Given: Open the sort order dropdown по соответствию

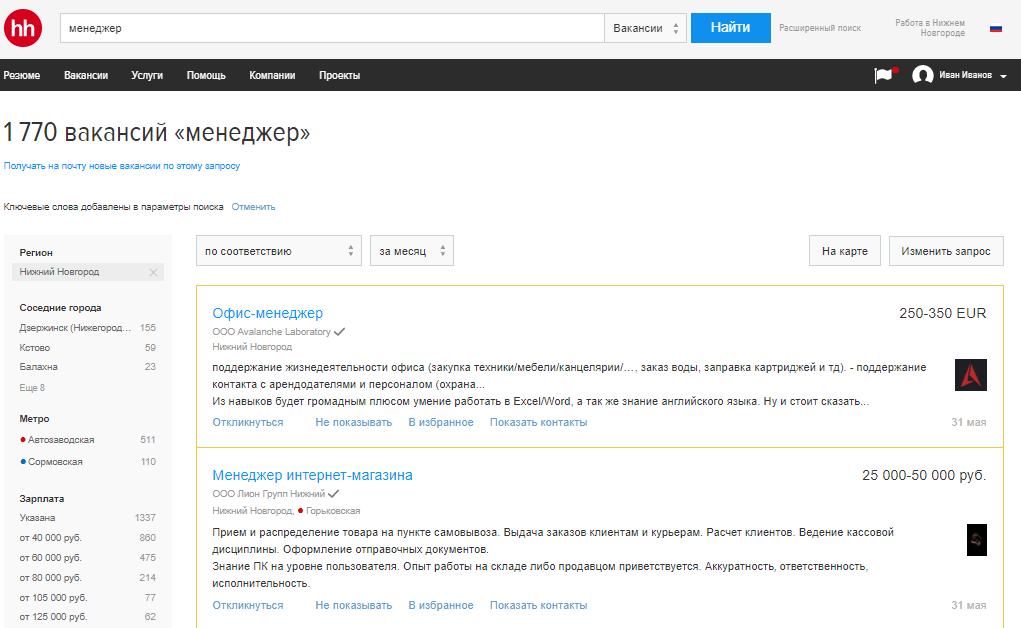Looking at the screenshot, I should 278,250.
